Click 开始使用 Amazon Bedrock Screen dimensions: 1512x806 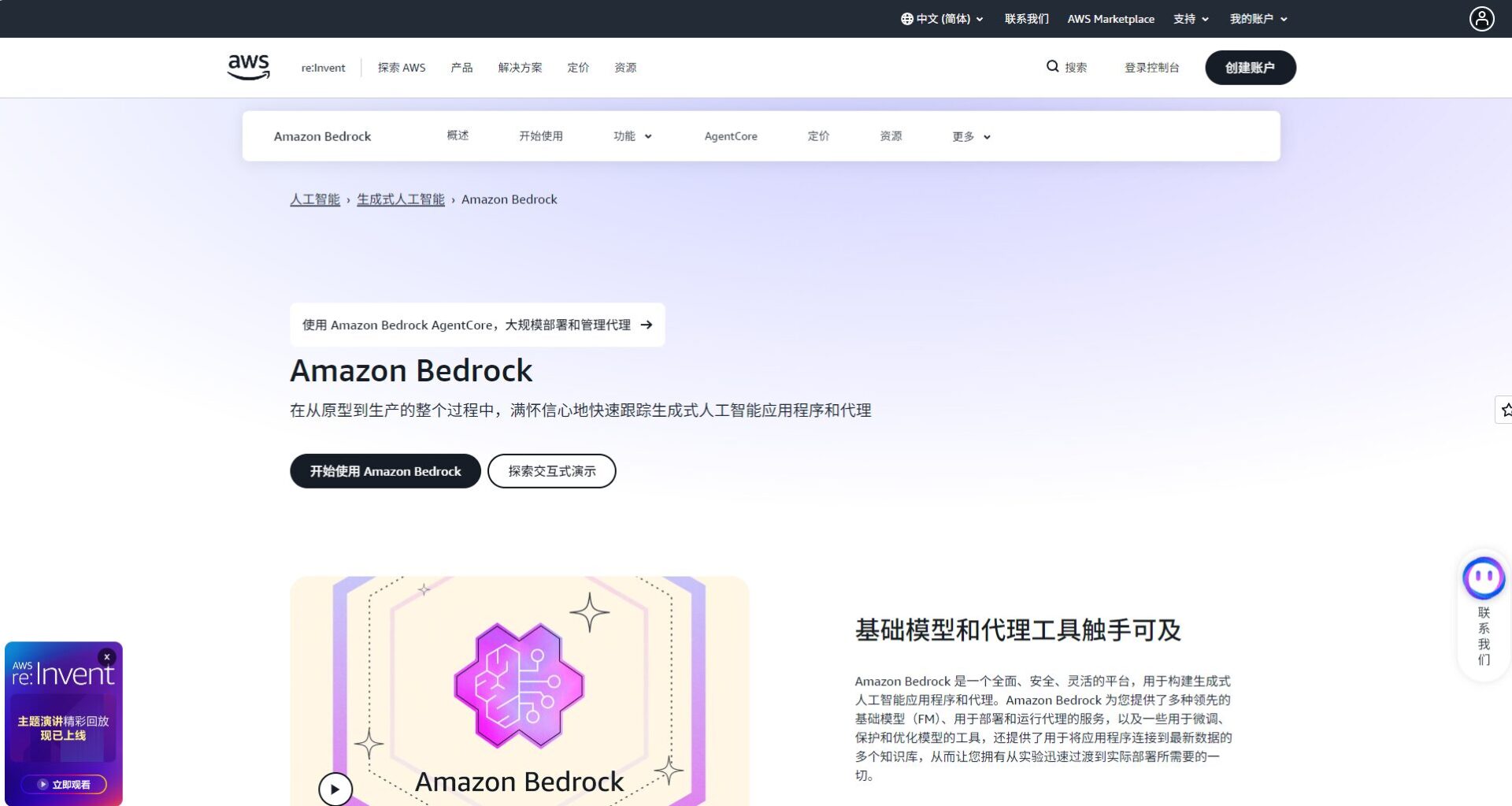385,470
